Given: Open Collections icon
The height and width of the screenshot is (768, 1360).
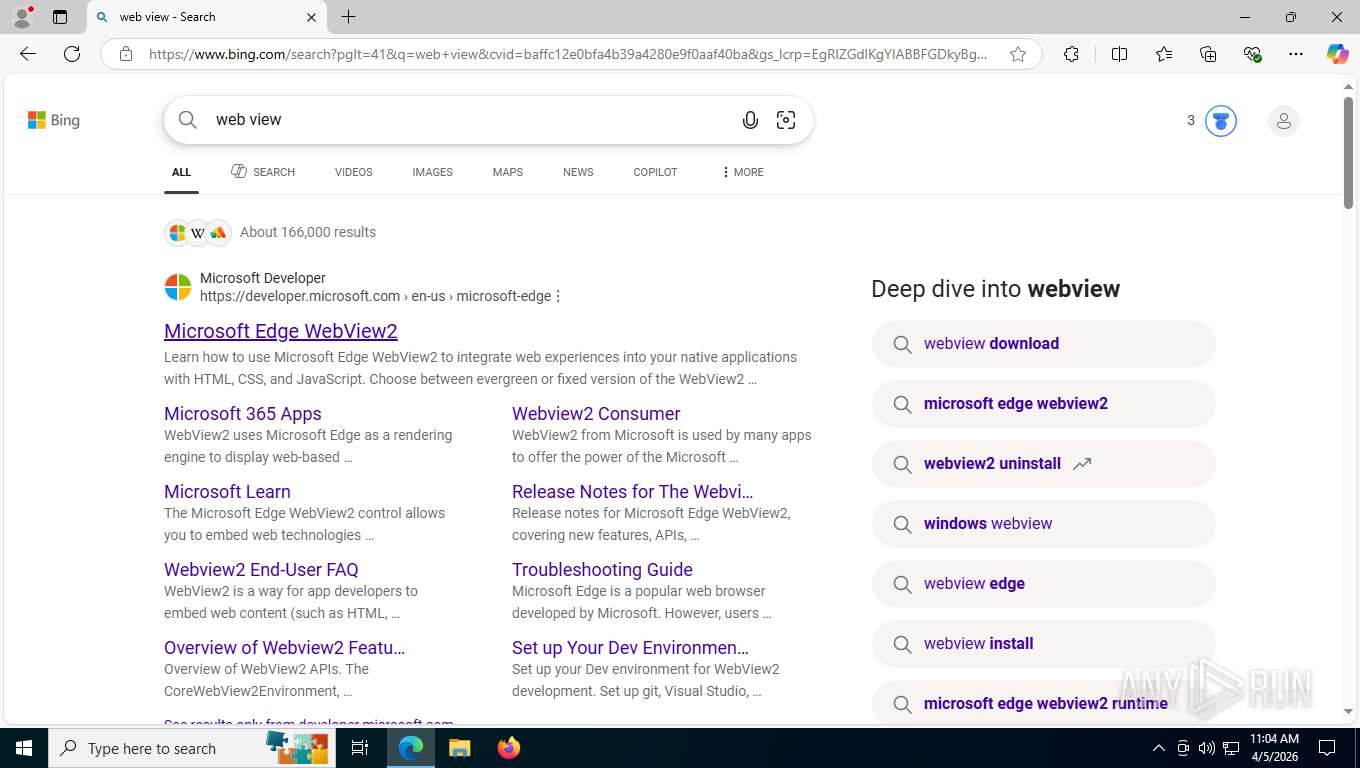Looking at the screenshot, I should pos(1208,54).
